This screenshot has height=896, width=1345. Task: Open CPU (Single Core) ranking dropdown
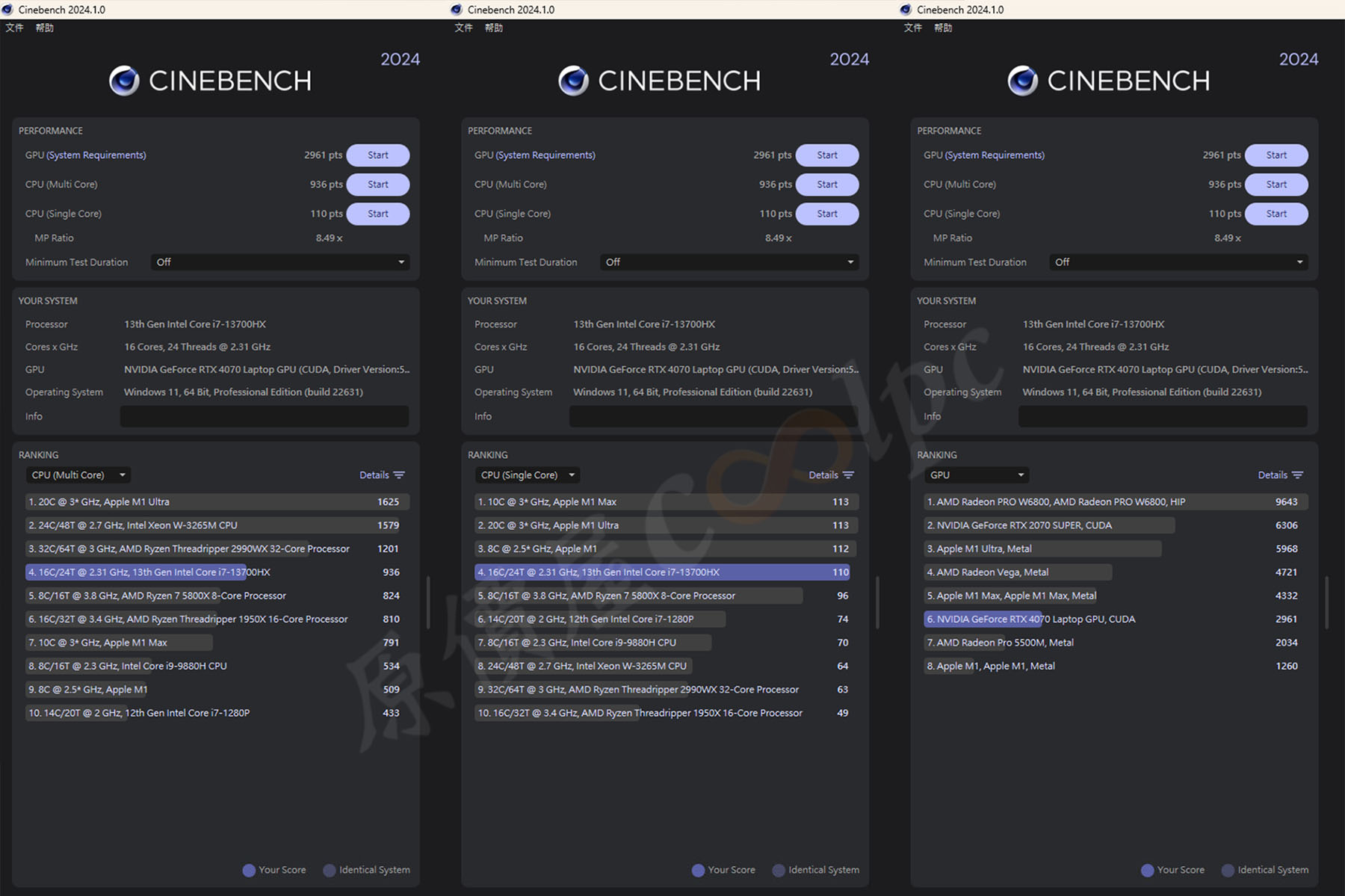(x=528, y=475)
